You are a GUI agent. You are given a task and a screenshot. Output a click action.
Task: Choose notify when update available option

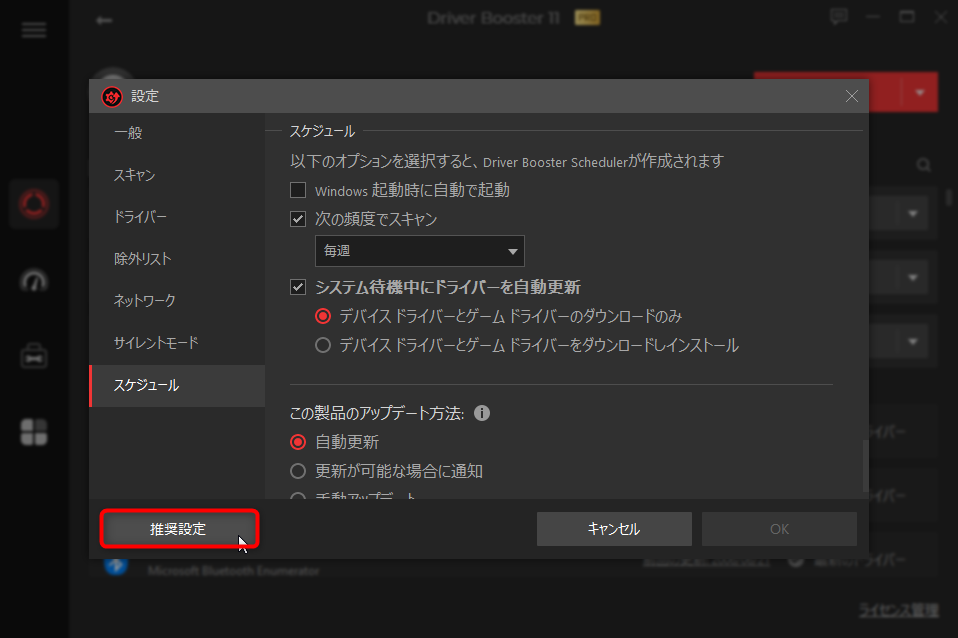click(x=298, y=471)
